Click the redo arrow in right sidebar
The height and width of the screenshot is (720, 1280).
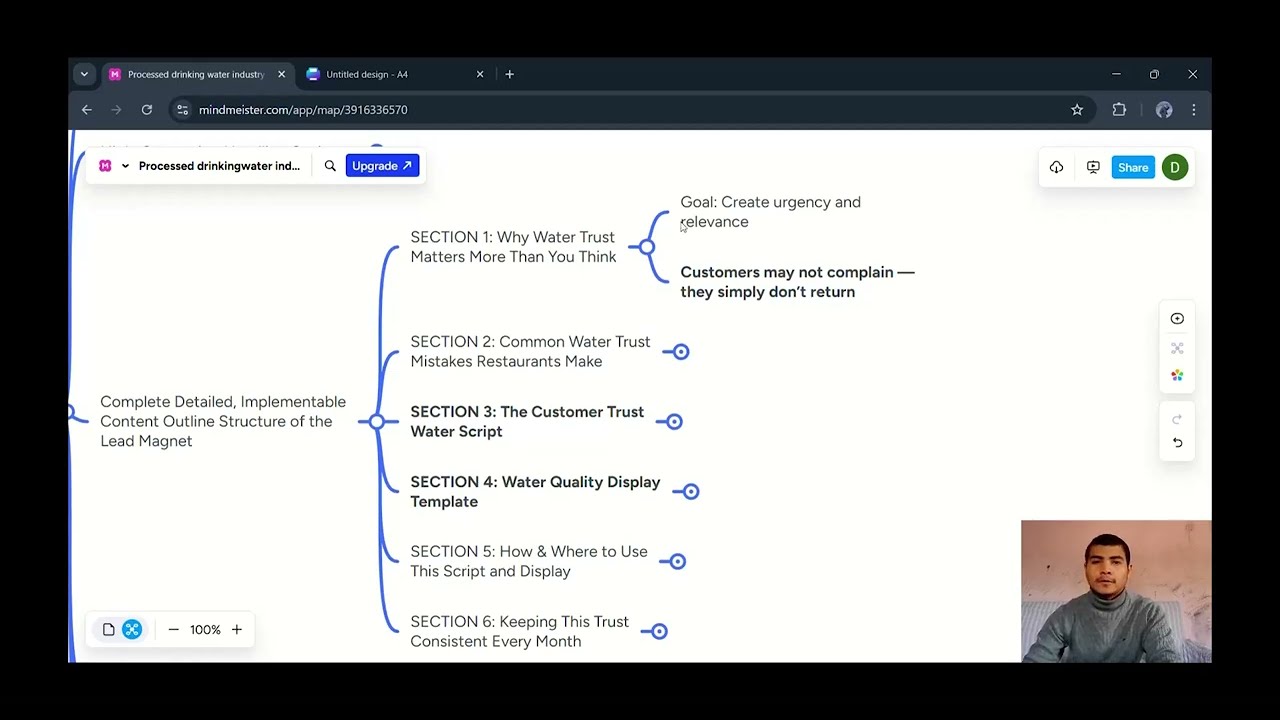pos(1177,419)
